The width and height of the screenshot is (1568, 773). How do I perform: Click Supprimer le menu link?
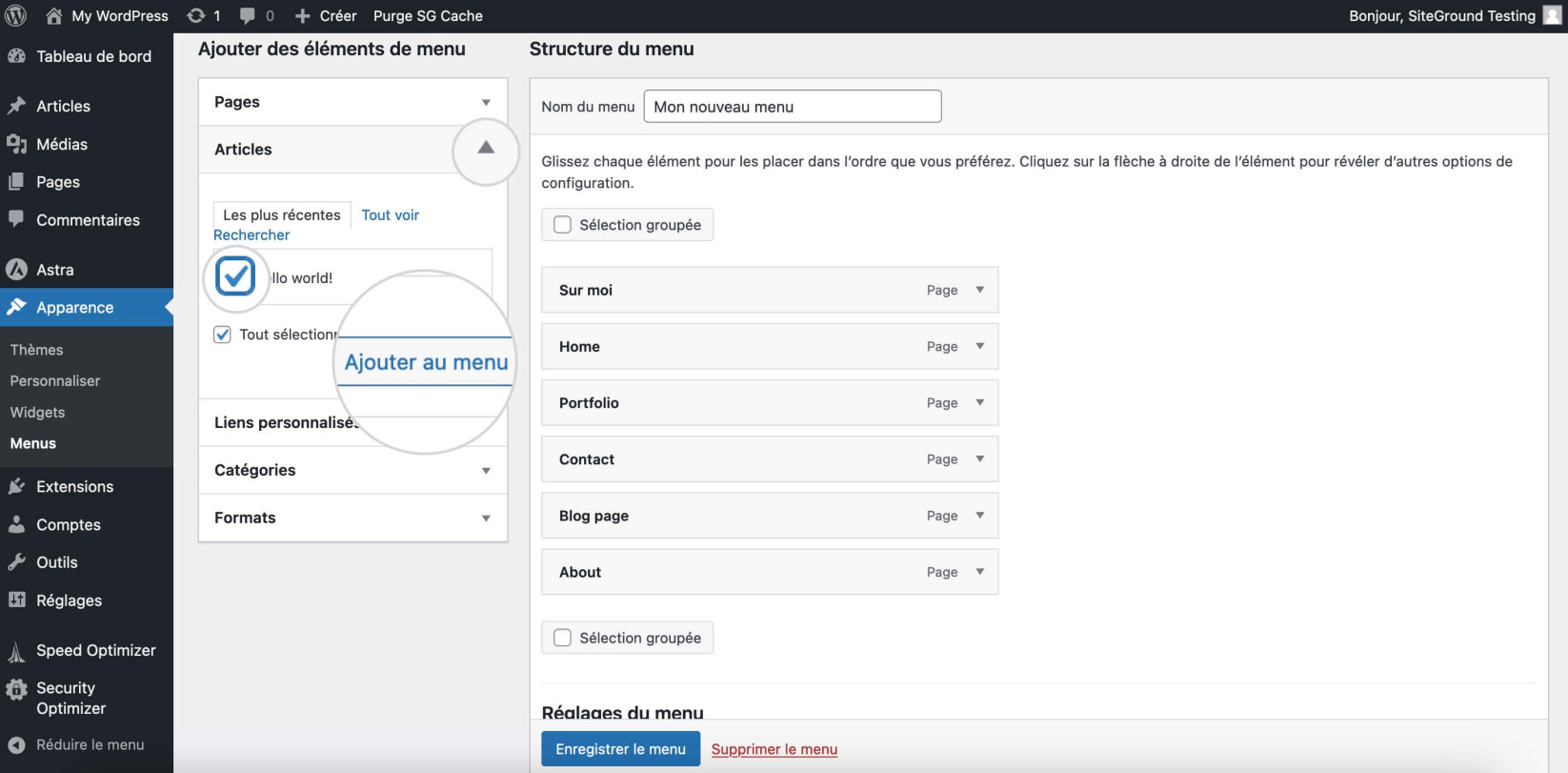[x=774, y=749]
